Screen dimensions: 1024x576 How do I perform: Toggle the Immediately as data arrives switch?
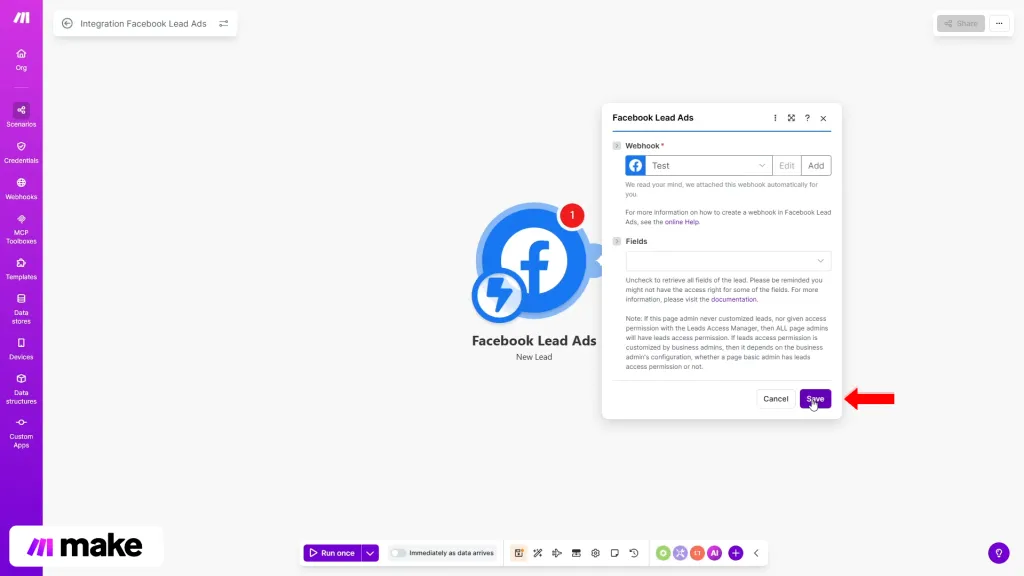click(x=398, y=553)
